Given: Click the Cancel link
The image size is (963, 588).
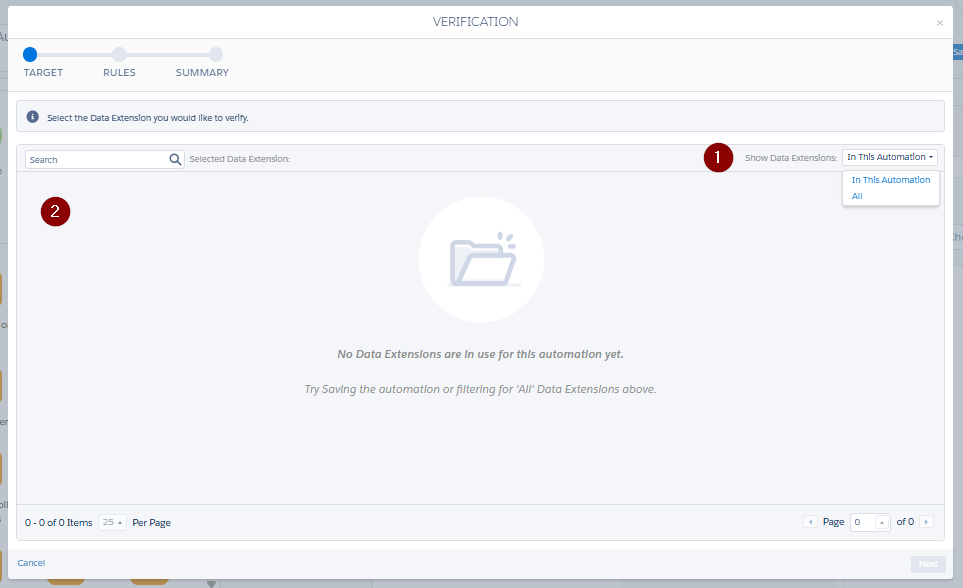Looking at the screenshot, I should pyautogui.click(x=31, y=563).
